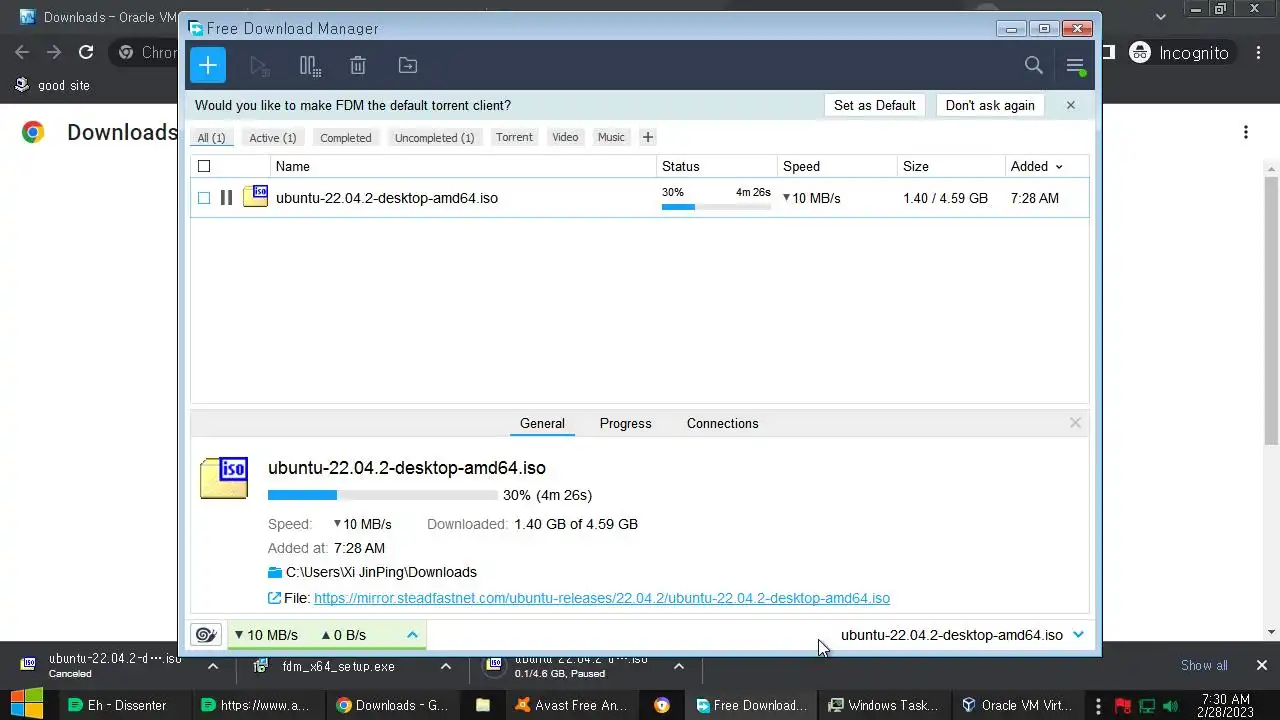Toggle snail mode icon in the status bar
This screenshot has height=720, width=1280.
pos(206,635)
